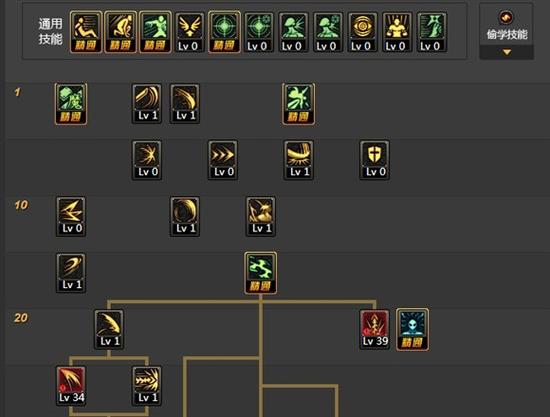Select the sitting figure mastered general skill

tap(86, 32)
